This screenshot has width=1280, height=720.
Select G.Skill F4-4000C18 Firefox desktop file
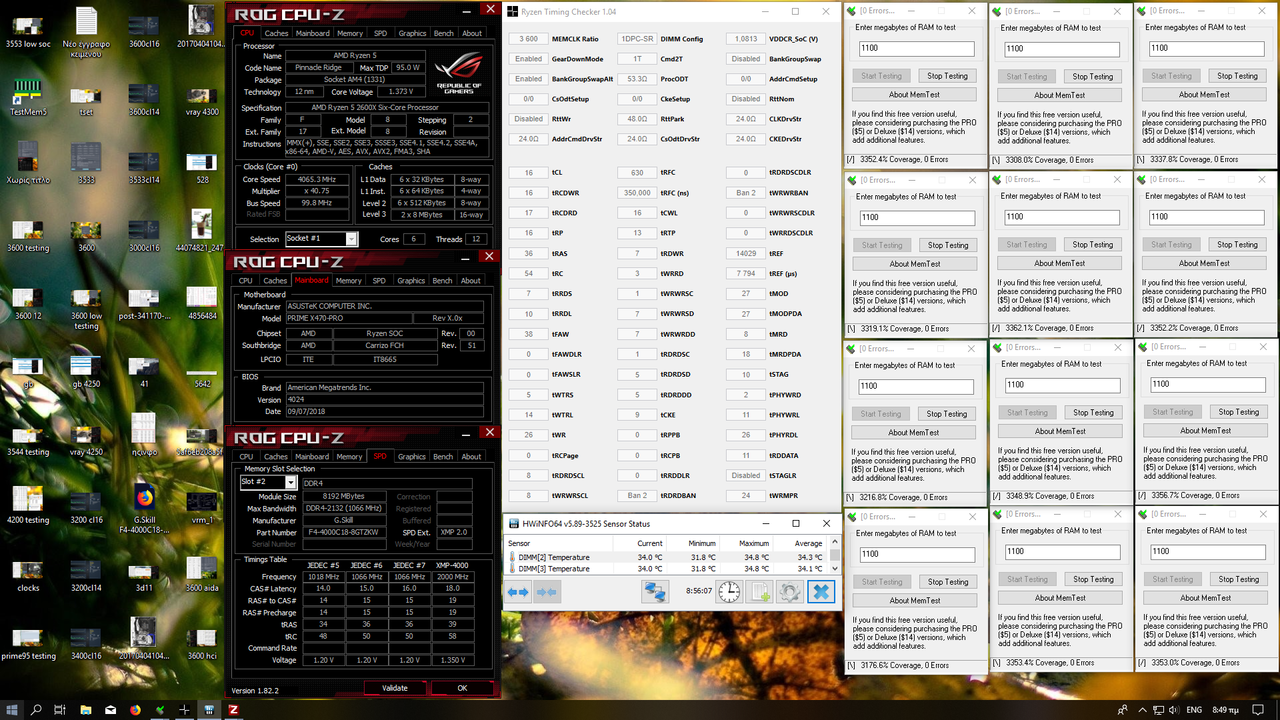coord(144,508)
